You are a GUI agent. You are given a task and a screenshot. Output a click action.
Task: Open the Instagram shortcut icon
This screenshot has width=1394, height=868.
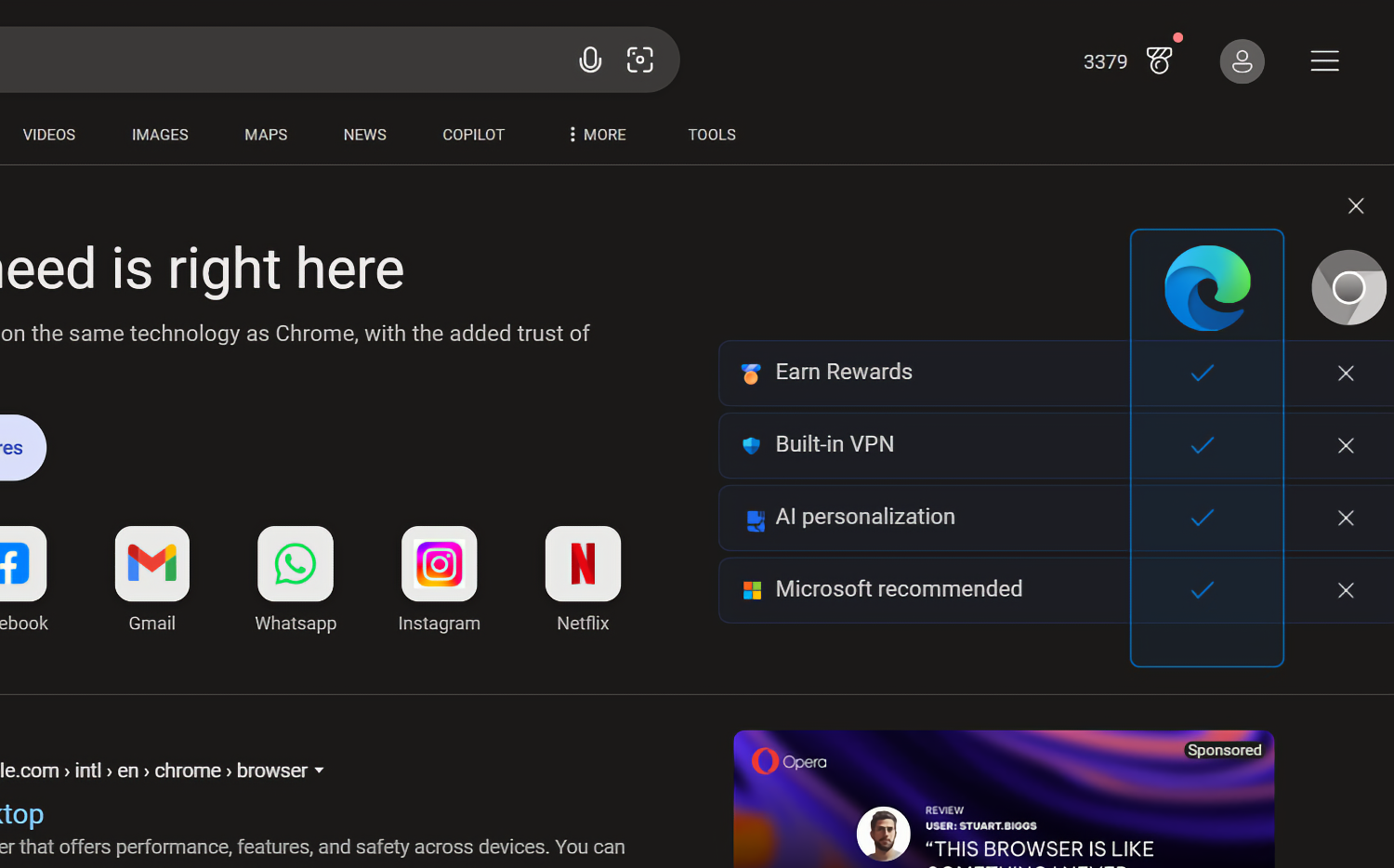pyautogui.click(x=440, y=564)
